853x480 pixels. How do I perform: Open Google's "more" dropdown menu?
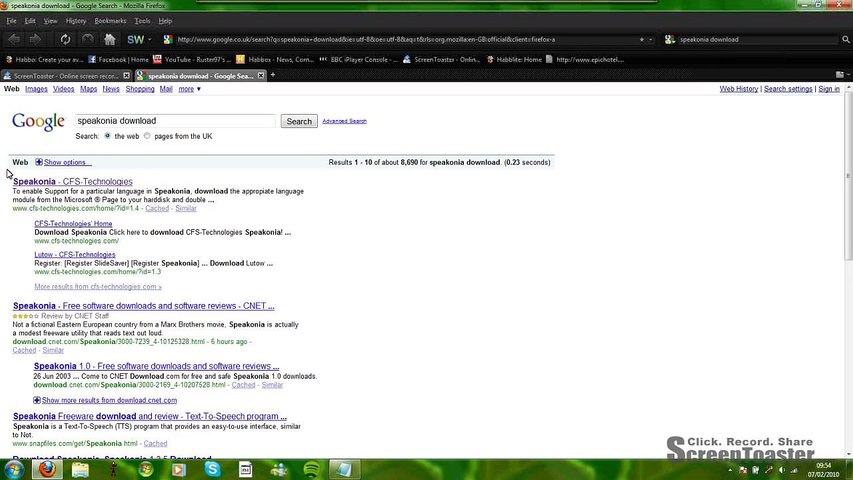tap(189, 89)
